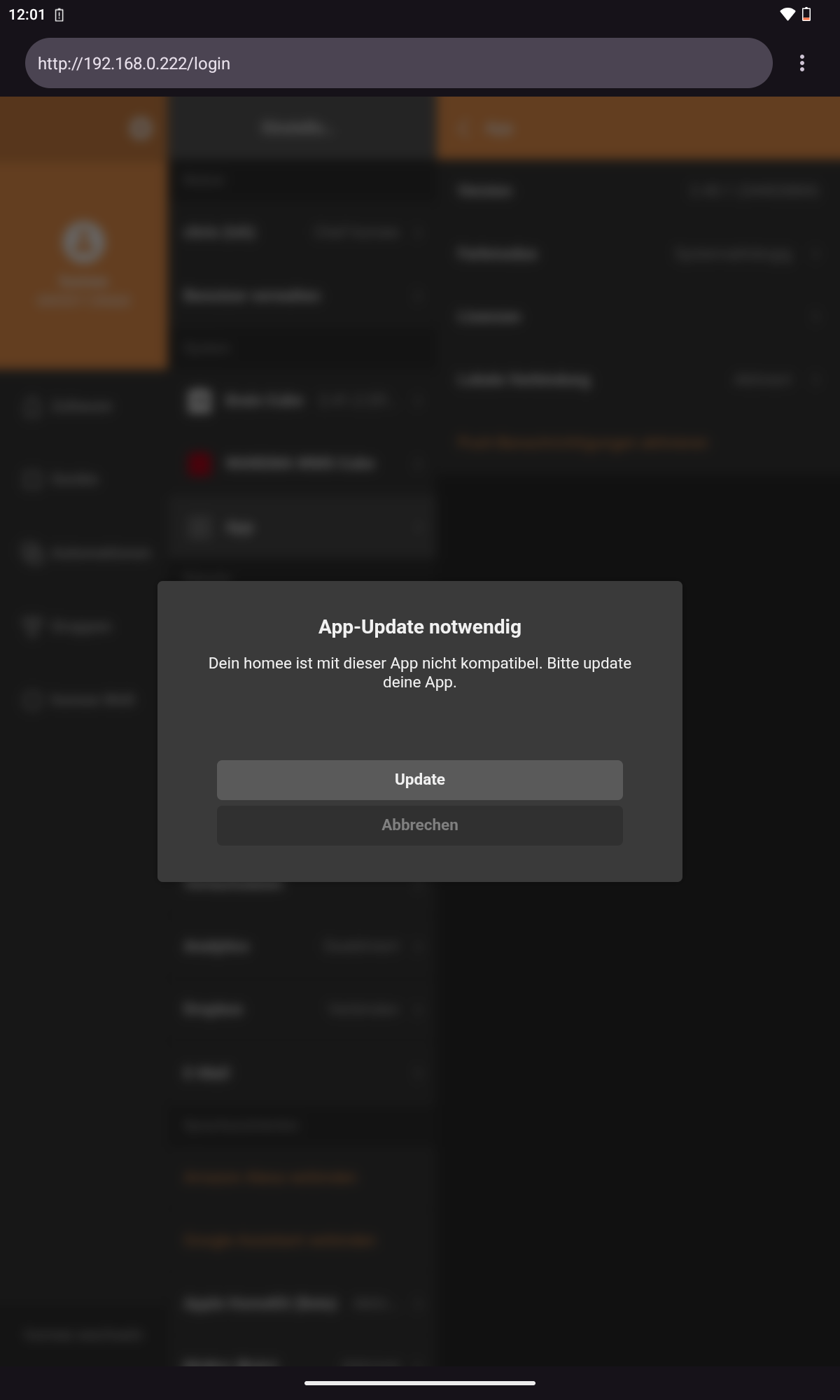
Task: Focus the URL address bar
Action: (x=399, y=63)
